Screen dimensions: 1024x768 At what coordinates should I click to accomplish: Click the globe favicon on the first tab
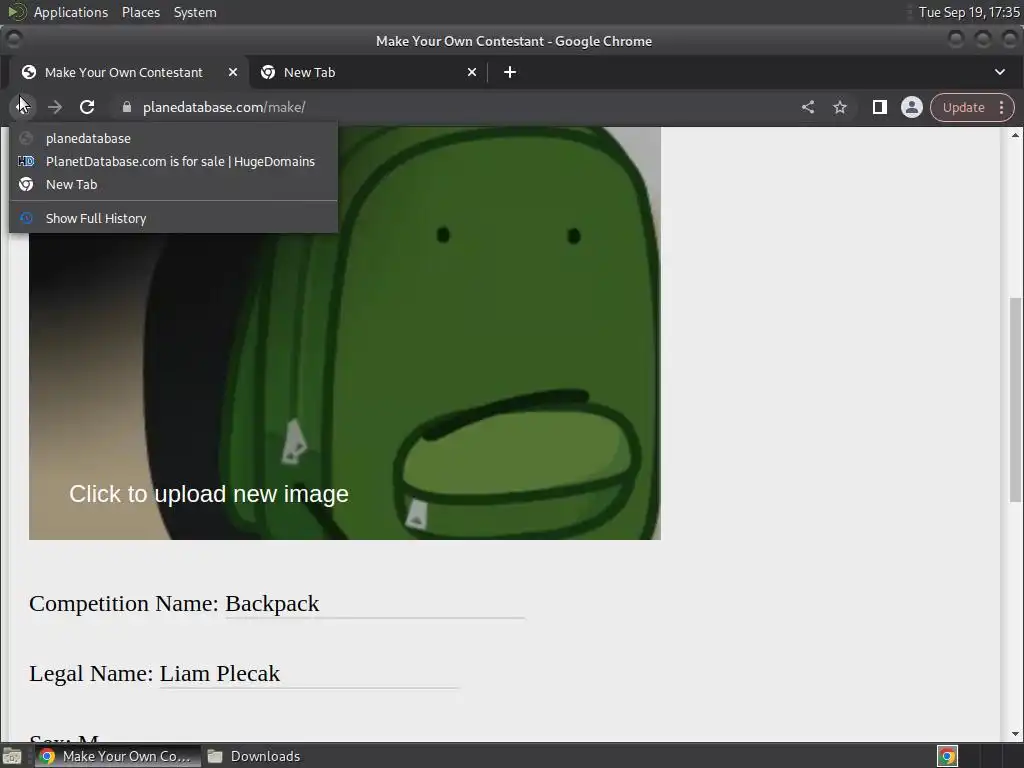(29, 72)
